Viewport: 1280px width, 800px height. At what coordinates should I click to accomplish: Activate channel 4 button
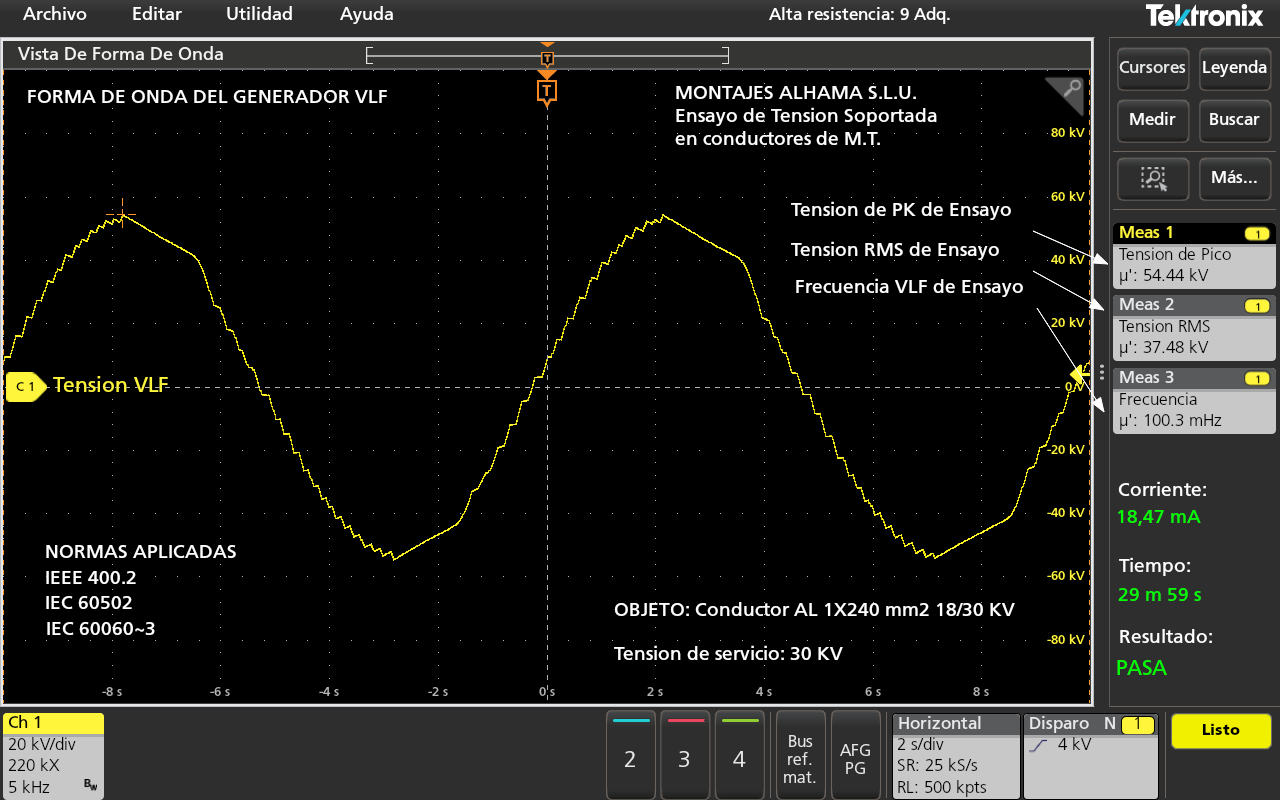[739, 755]
